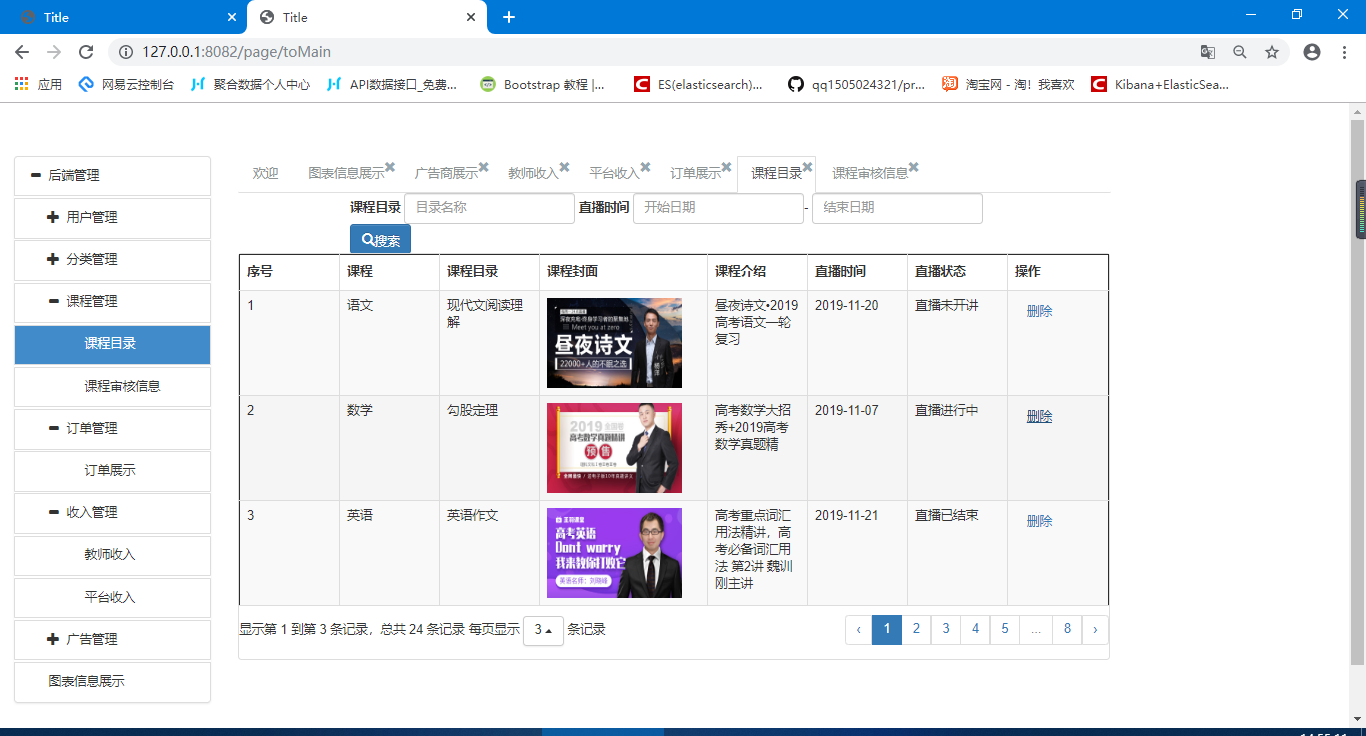This screenshot has height=736, width=1366.
Task: Expand the 用户管理 sidebar section
Action: (x=53, y=217)
